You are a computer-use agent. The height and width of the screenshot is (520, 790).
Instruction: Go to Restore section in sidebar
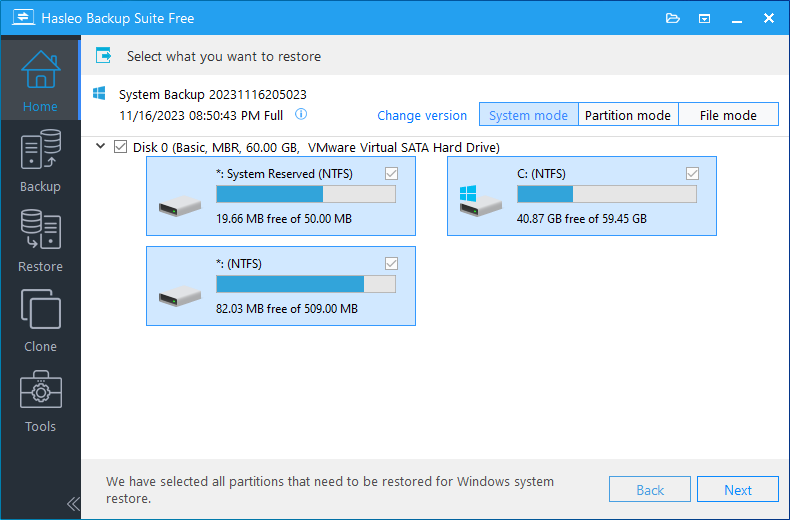(x=40, y=241)
